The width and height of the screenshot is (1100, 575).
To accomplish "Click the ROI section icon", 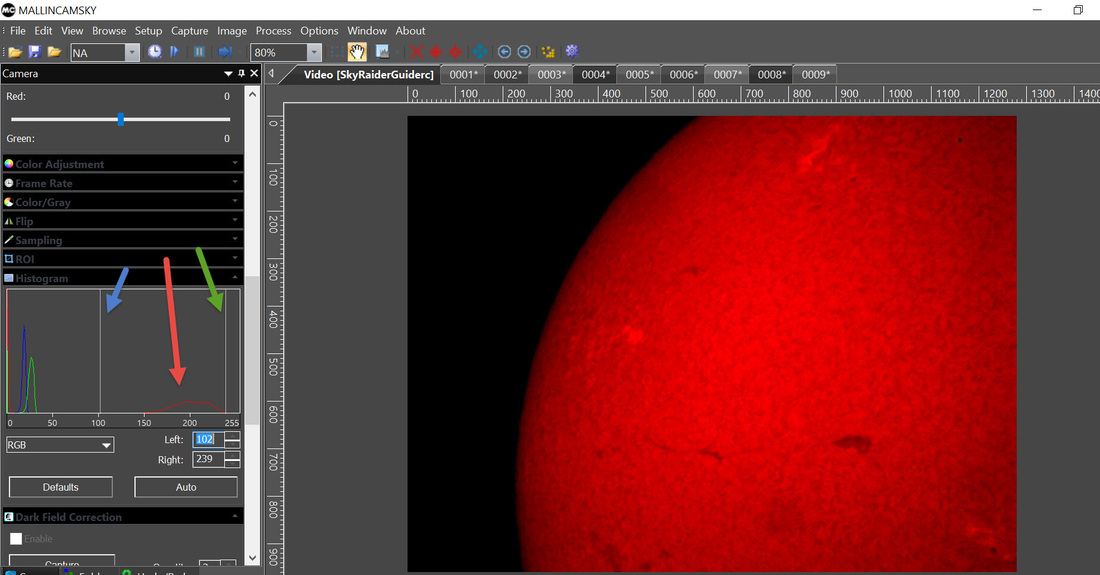I will 9,258.
